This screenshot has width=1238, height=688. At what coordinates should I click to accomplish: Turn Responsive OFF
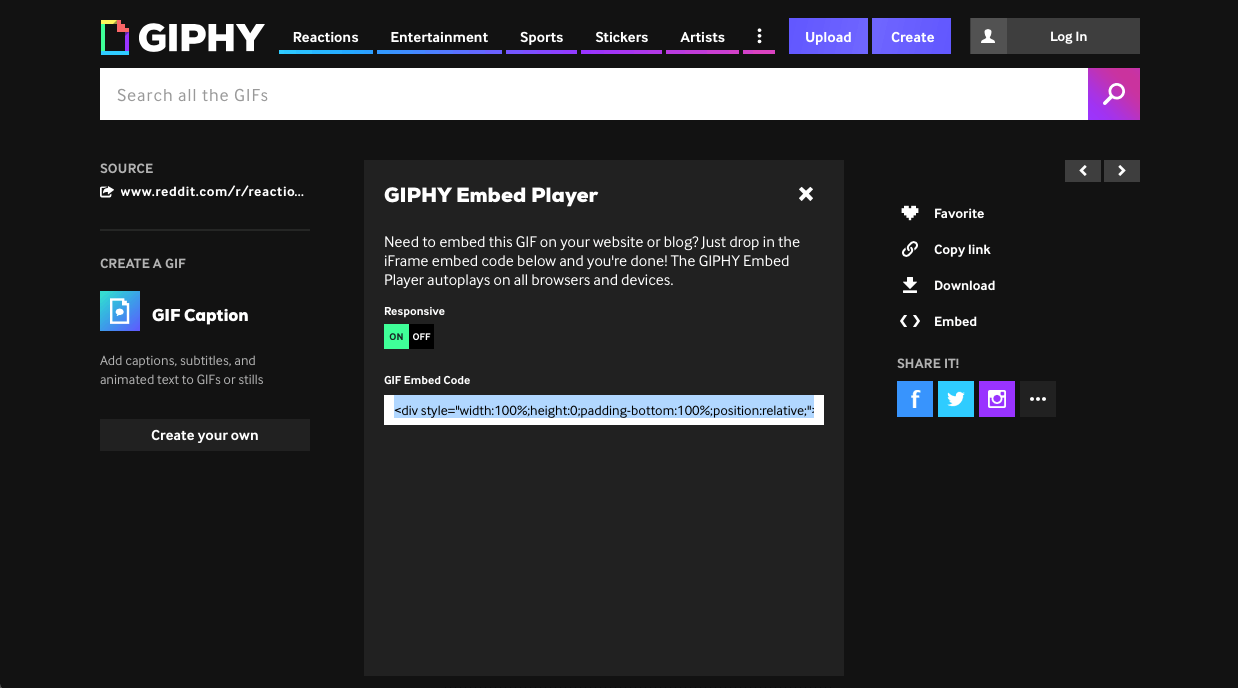coord(422,337)
